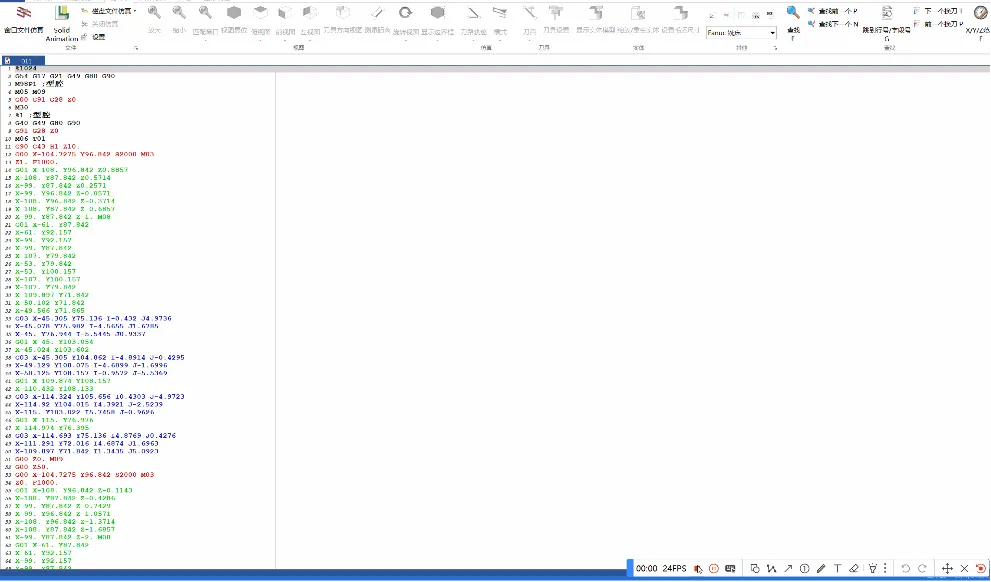Click the zoom out magnifier icon
991x582 pixels.
pyautogui.click(x=179, y=13)
